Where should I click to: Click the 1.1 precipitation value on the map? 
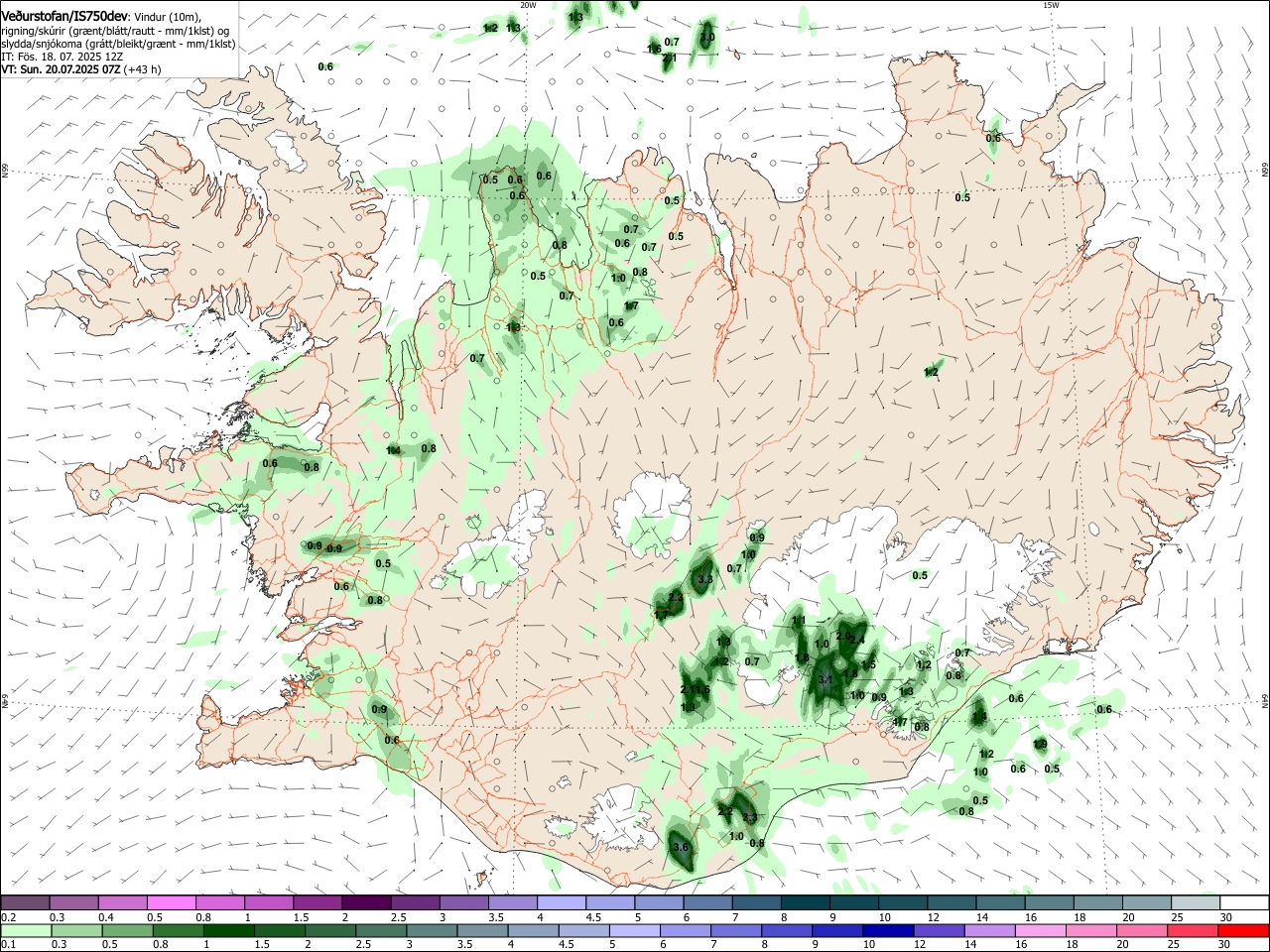[800, 621]
